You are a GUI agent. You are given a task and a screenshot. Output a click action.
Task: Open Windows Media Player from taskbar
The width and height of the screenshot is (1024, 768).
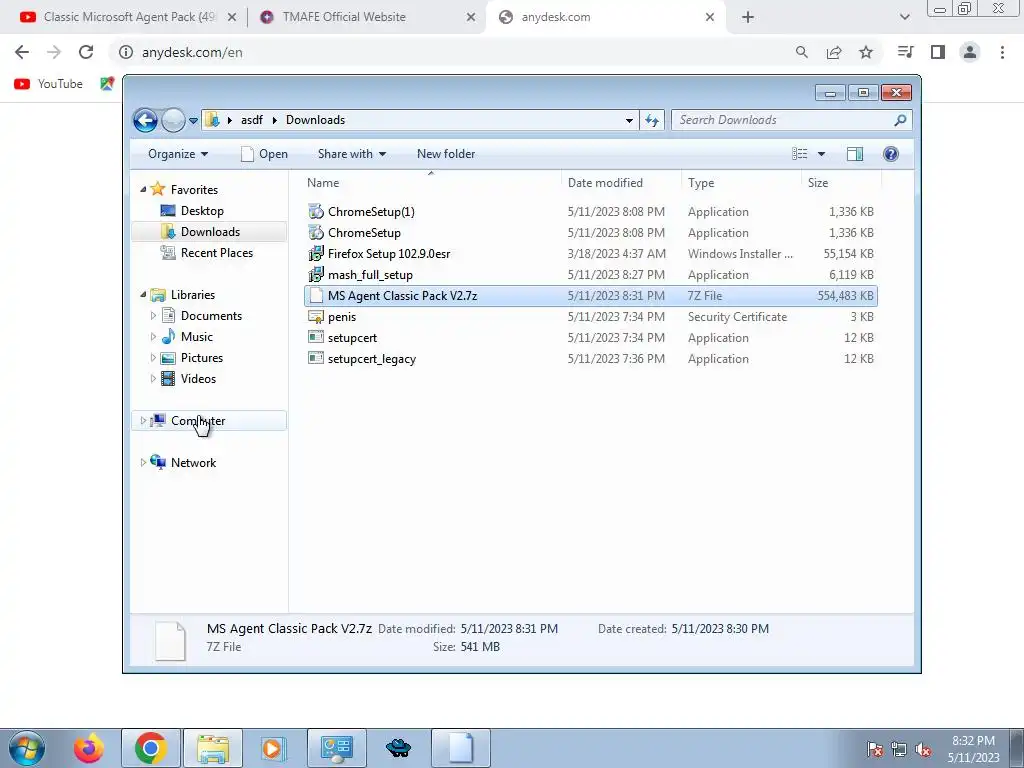click(274, 748)
